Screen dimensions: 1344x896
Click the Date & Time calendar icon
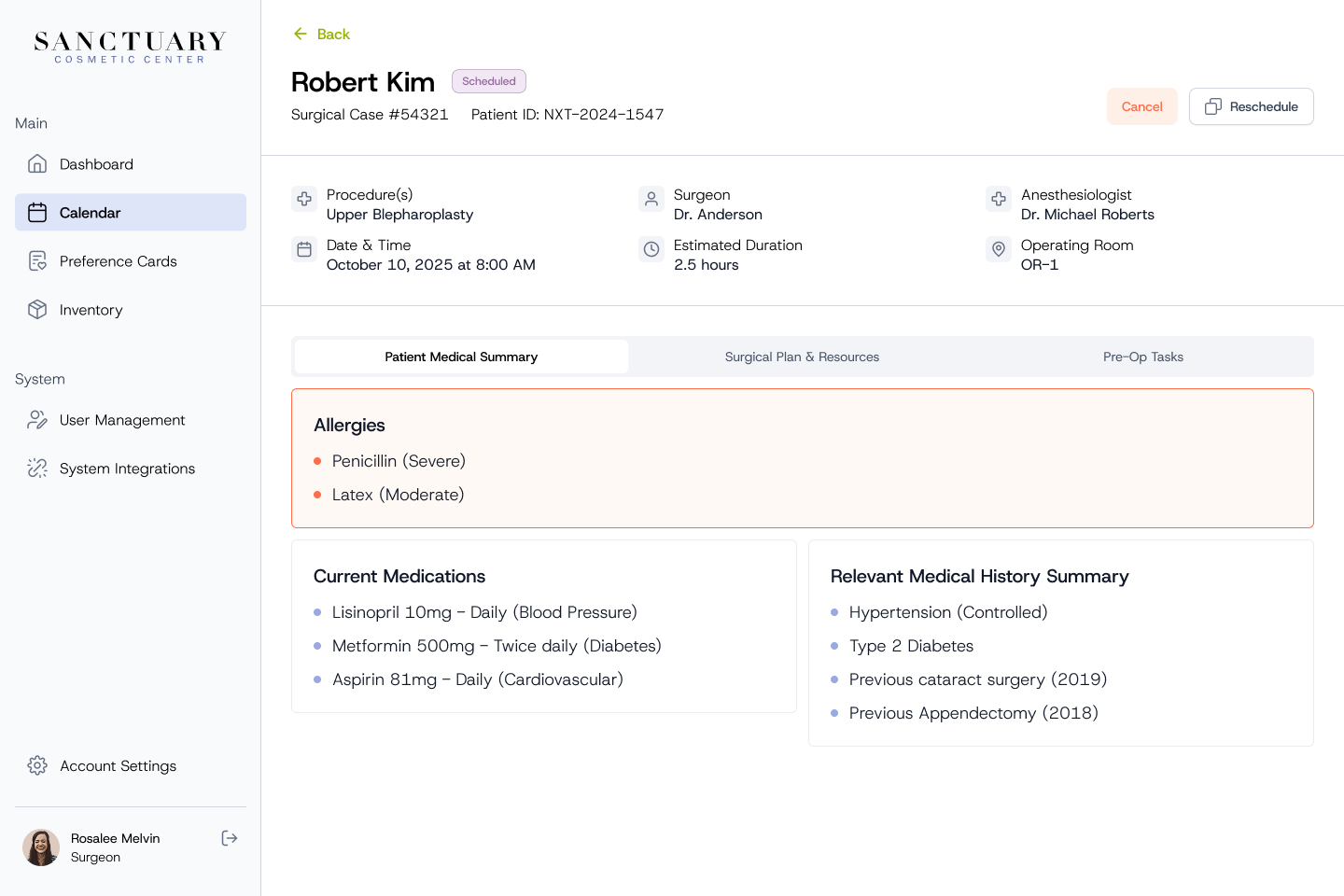pyautogui.click(x=304, y=249)
